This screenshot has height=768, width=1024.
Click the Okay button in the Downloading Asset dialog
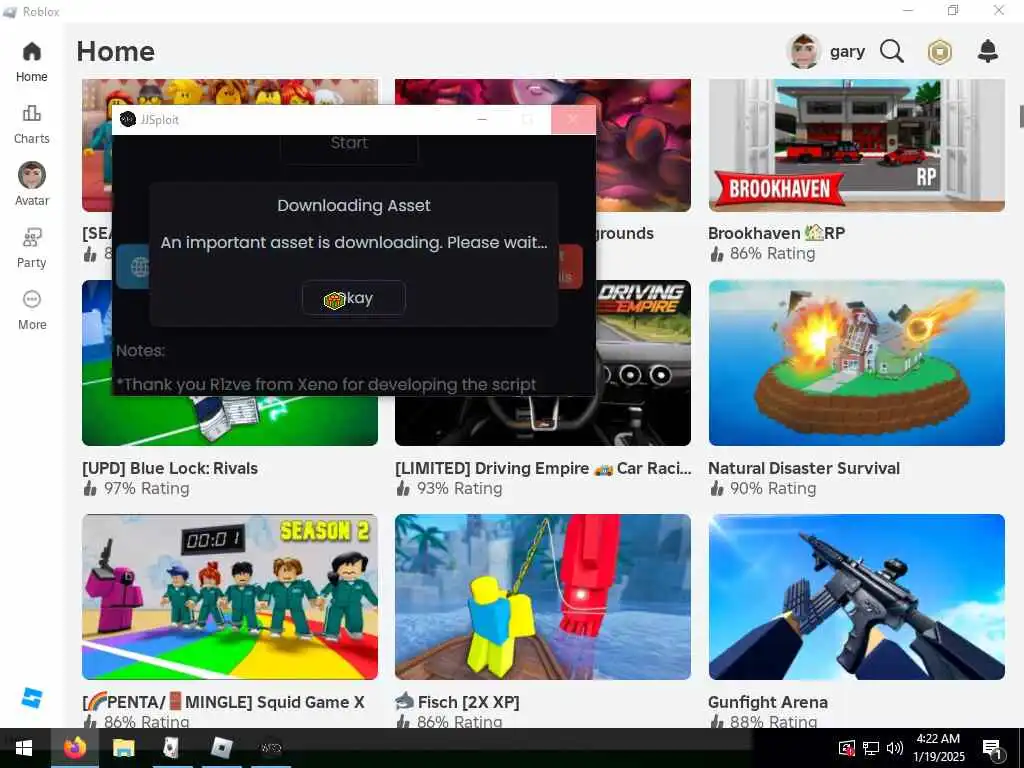(353, 298)
